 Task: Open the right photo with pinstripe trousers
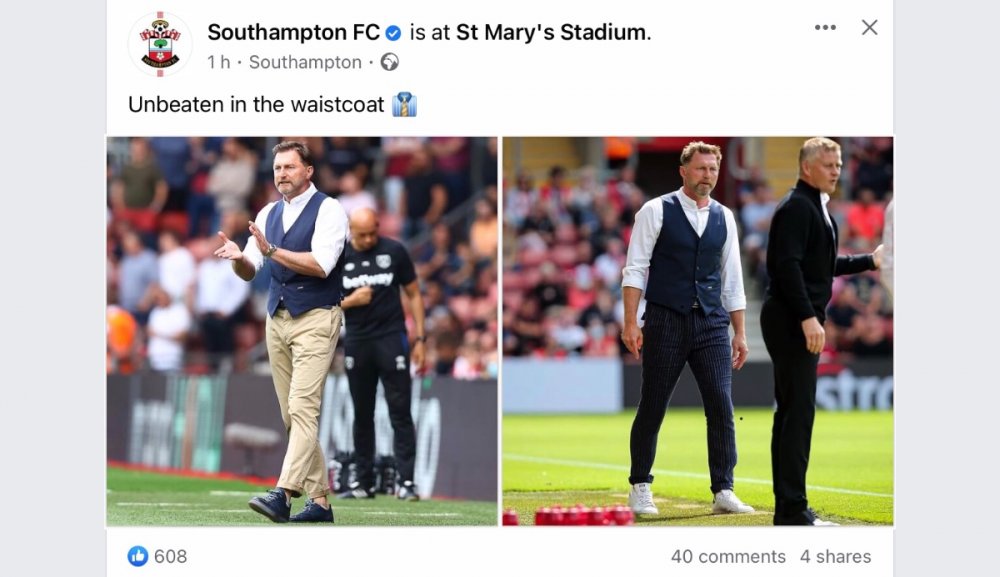point(697,330)
